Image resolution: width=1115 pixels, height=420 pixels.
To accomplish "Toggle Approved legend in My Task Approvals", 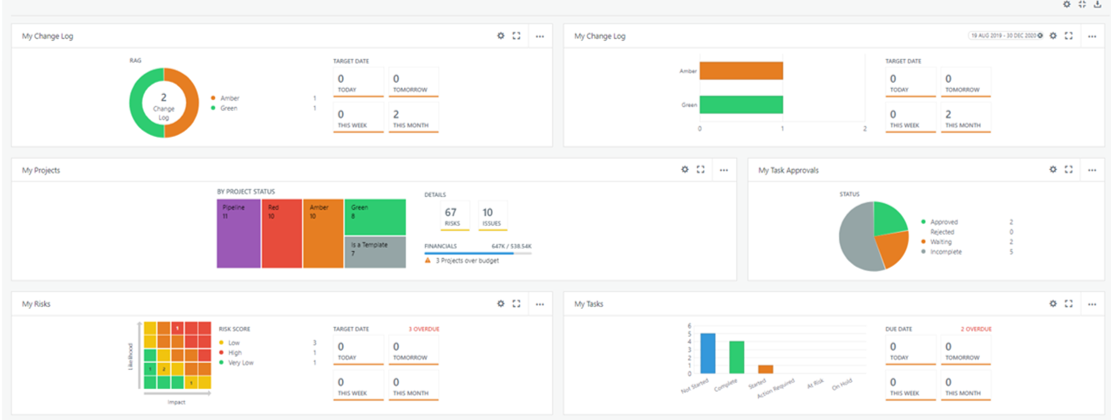I will point(938,222).
